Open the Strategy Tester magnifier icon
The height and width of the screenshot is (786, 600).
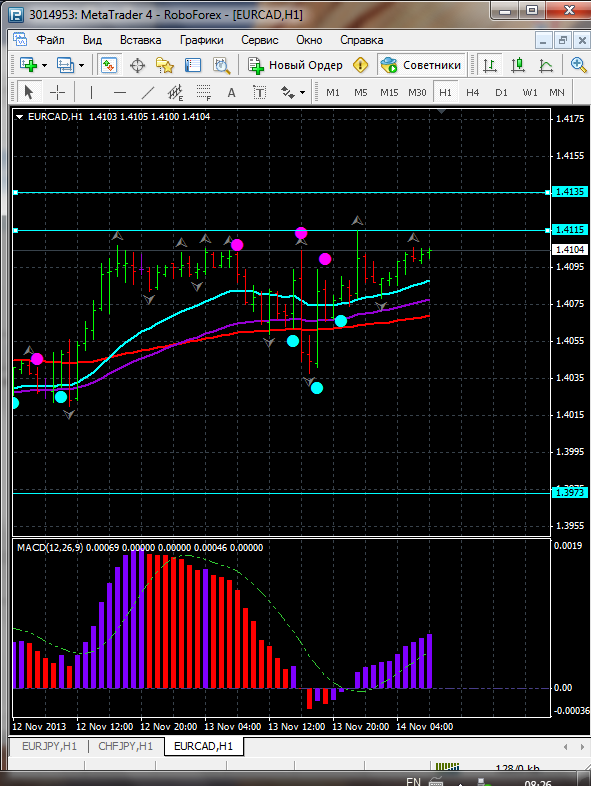point(221,65)
